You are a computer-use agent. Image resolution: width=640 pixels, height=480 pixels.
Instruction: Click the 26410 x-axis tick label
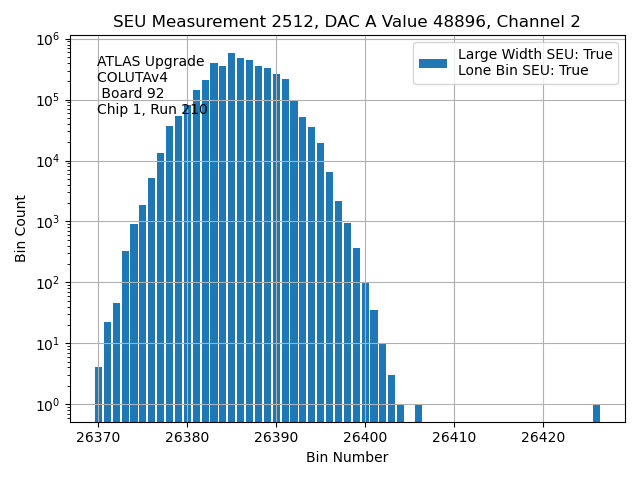click(454, 438)
